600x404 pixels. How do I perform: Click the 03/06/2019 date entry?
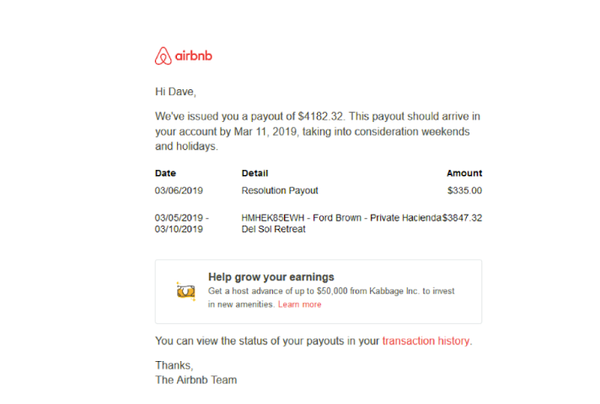[x=179, y=190]
